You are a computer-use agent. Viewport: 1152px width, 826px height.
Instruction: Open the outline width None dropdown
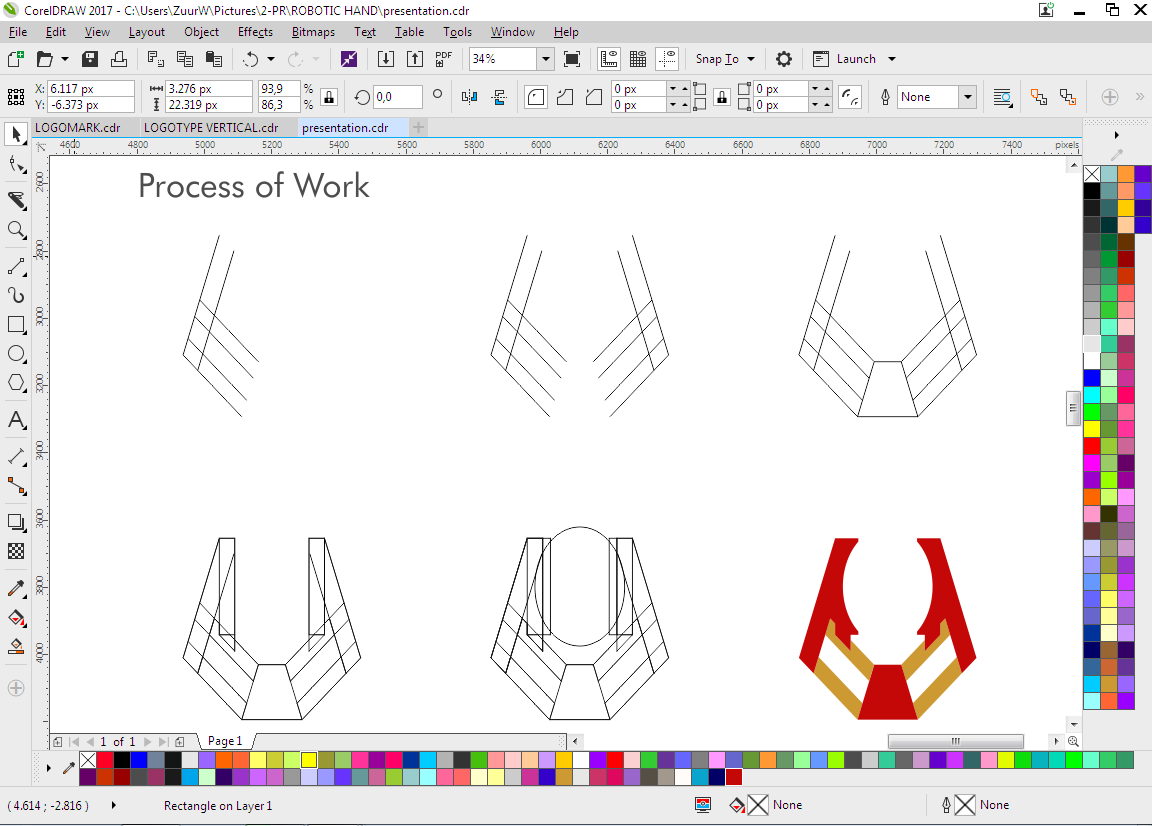(968, 96)
